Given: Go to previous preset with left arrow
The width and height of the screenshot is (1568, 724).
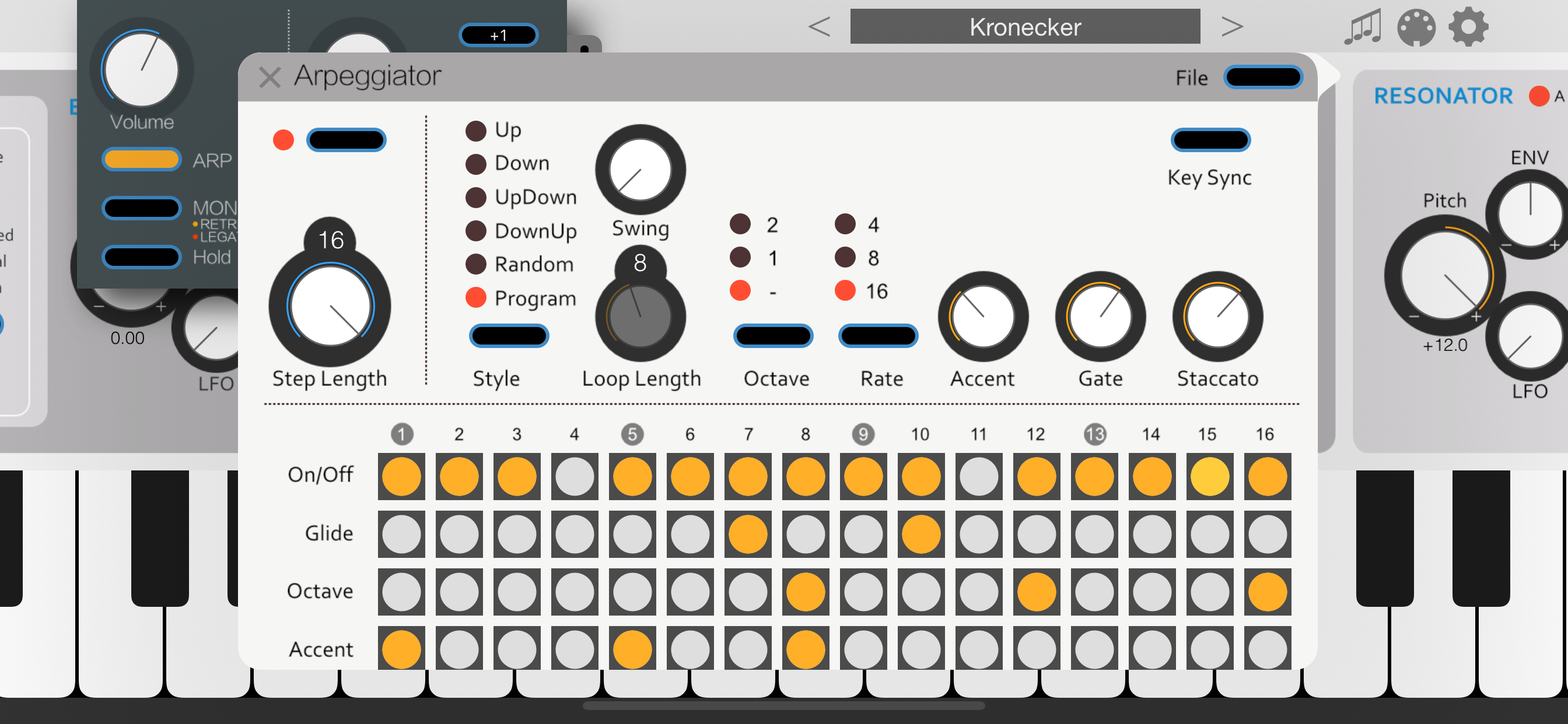Looking at the screenshot, I should point(818,27).
